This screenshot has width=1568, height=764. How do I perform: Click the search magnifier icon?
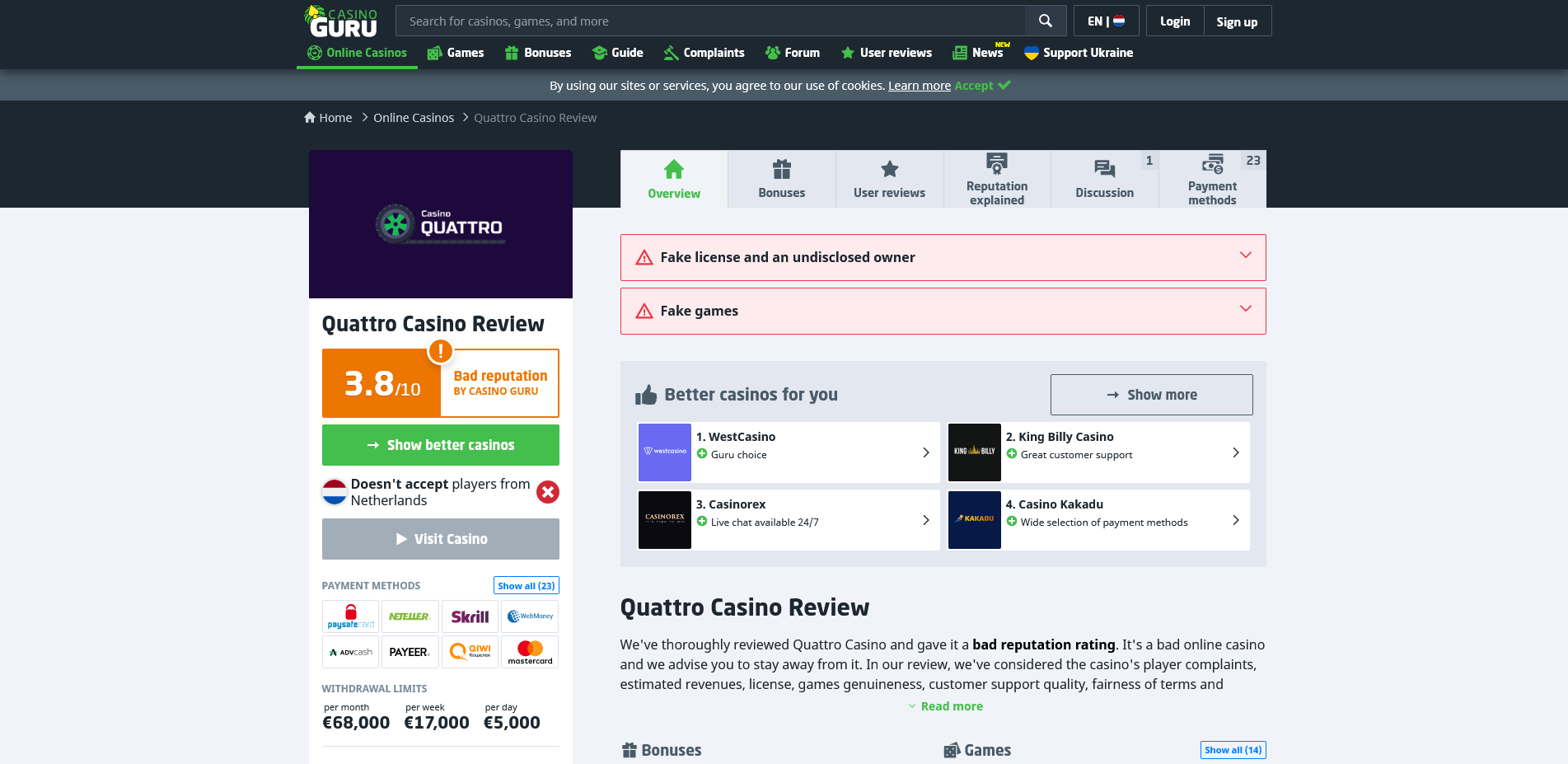(x=1046, y=21)
